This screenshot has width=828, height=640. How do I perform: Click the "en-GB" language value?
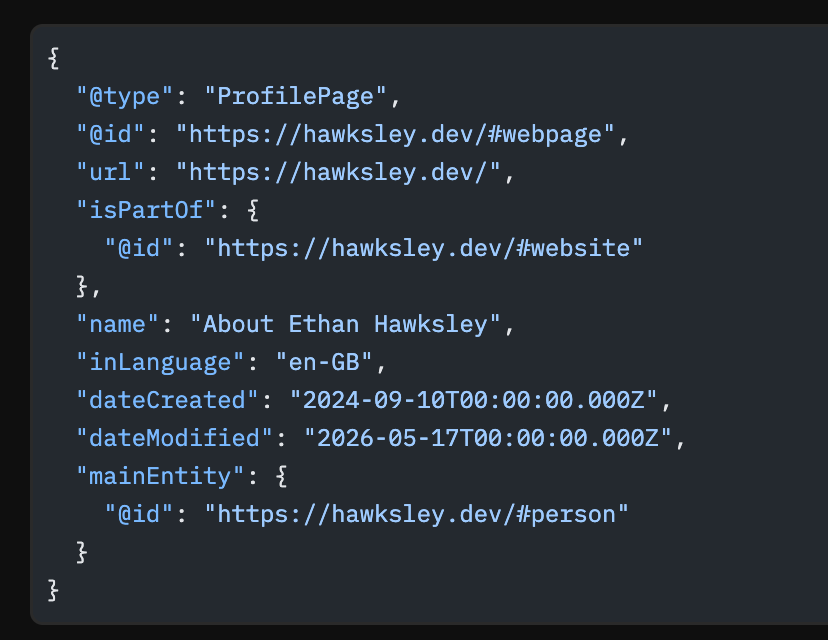click(324, 363)
